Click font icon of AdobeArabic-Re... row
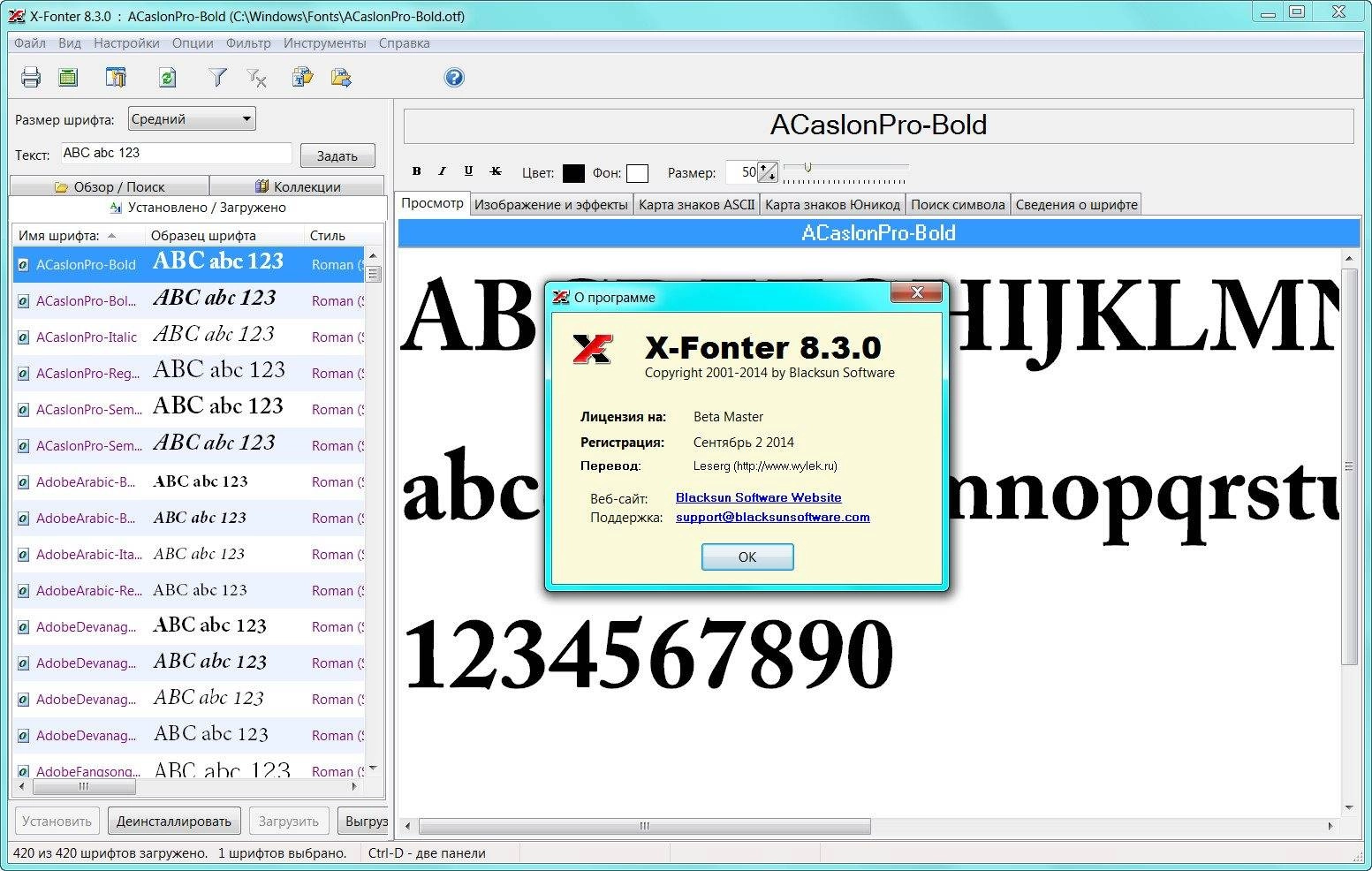Screen dimensions: 1372x871 pos(24,591)
